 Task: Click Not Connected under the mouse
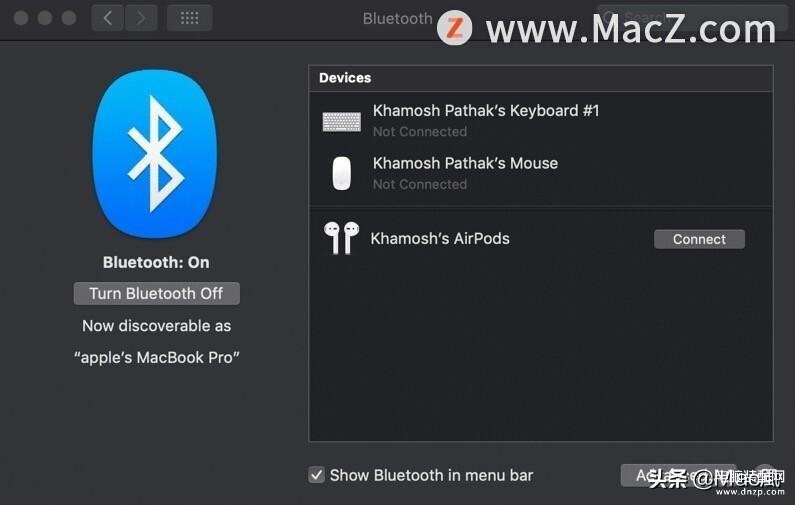[x=420, y=185]
